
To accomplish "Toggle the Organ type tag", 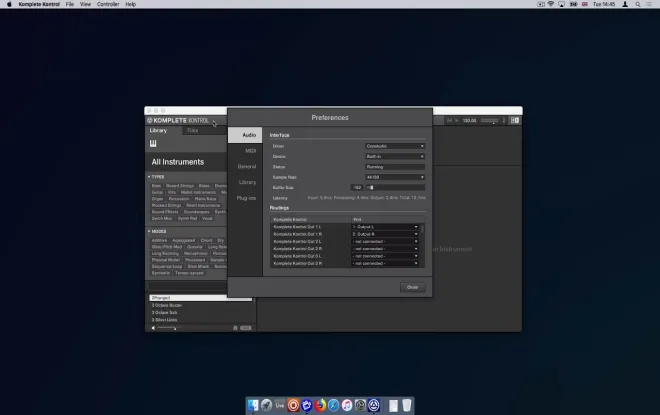I will [157, 199].
